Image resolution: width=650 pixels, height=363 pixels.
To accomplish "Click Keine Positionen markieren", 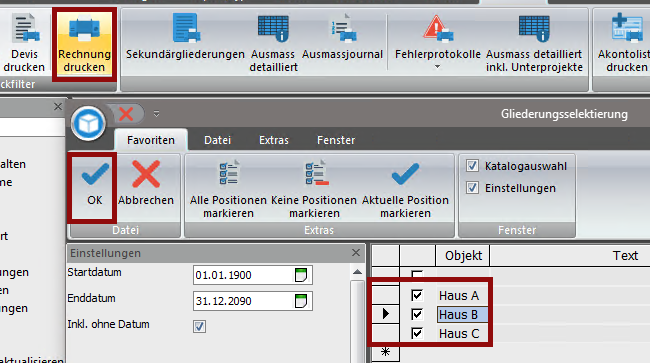I will 314,189.
